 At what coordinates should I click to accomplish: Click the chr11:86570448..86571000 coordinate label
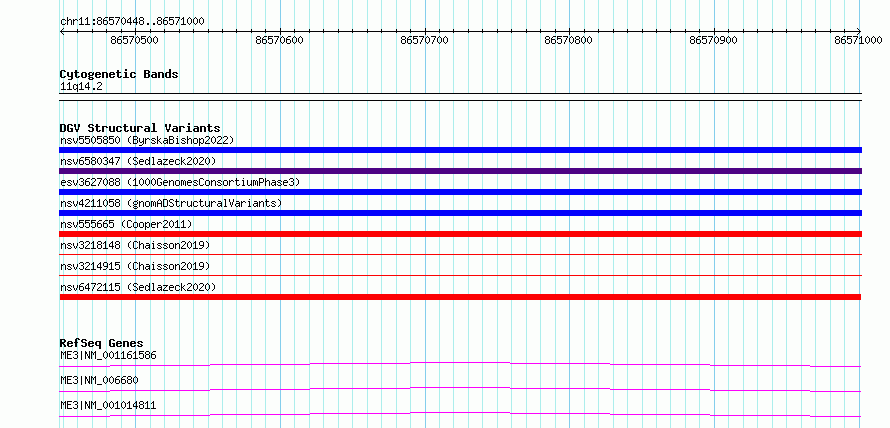(x=132, y=22)
